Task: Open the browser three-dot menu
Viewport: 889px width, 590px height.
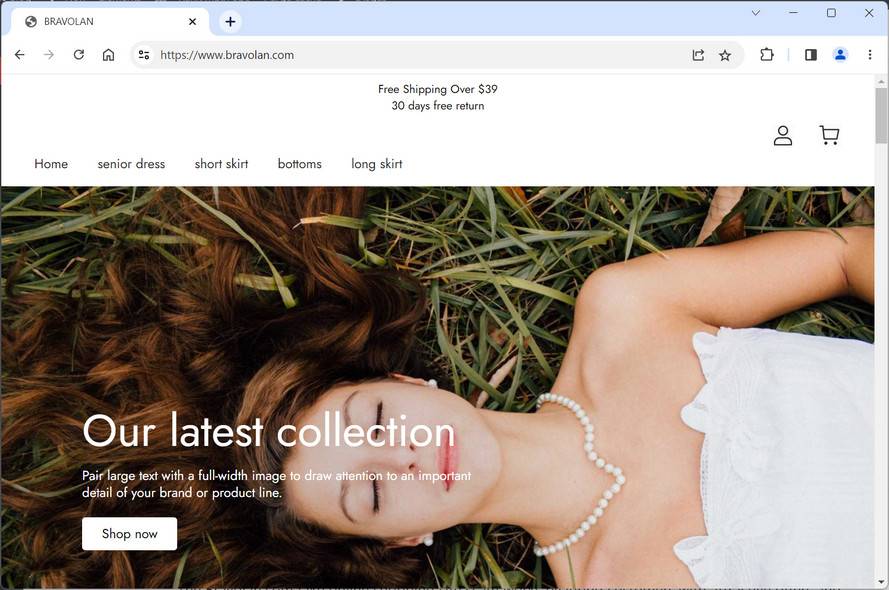Action: tap(870, 55)
